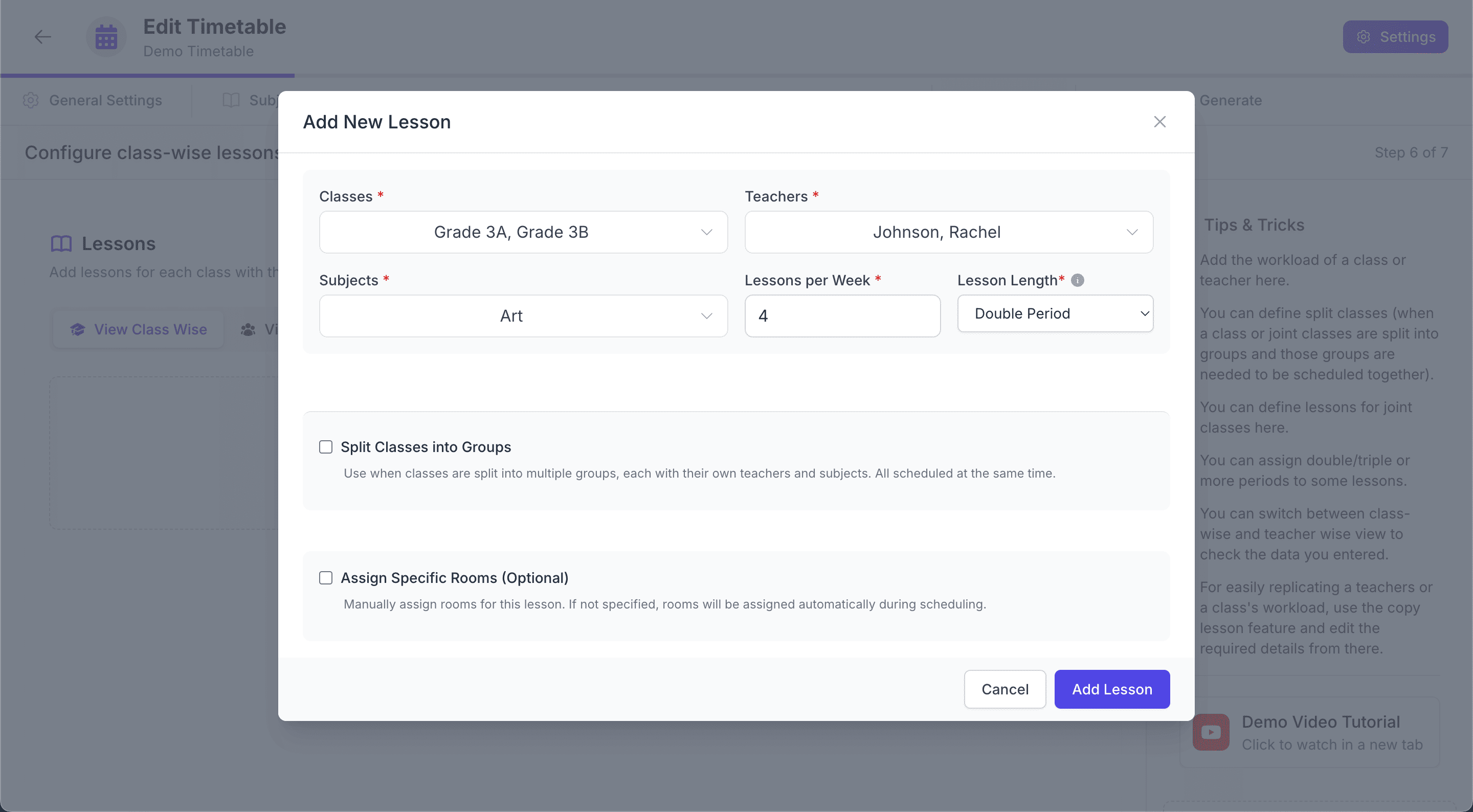This screenshot has height=812, width=1473.
Task: Click the Lesson Length info icon
Action: pos(1077,280)
